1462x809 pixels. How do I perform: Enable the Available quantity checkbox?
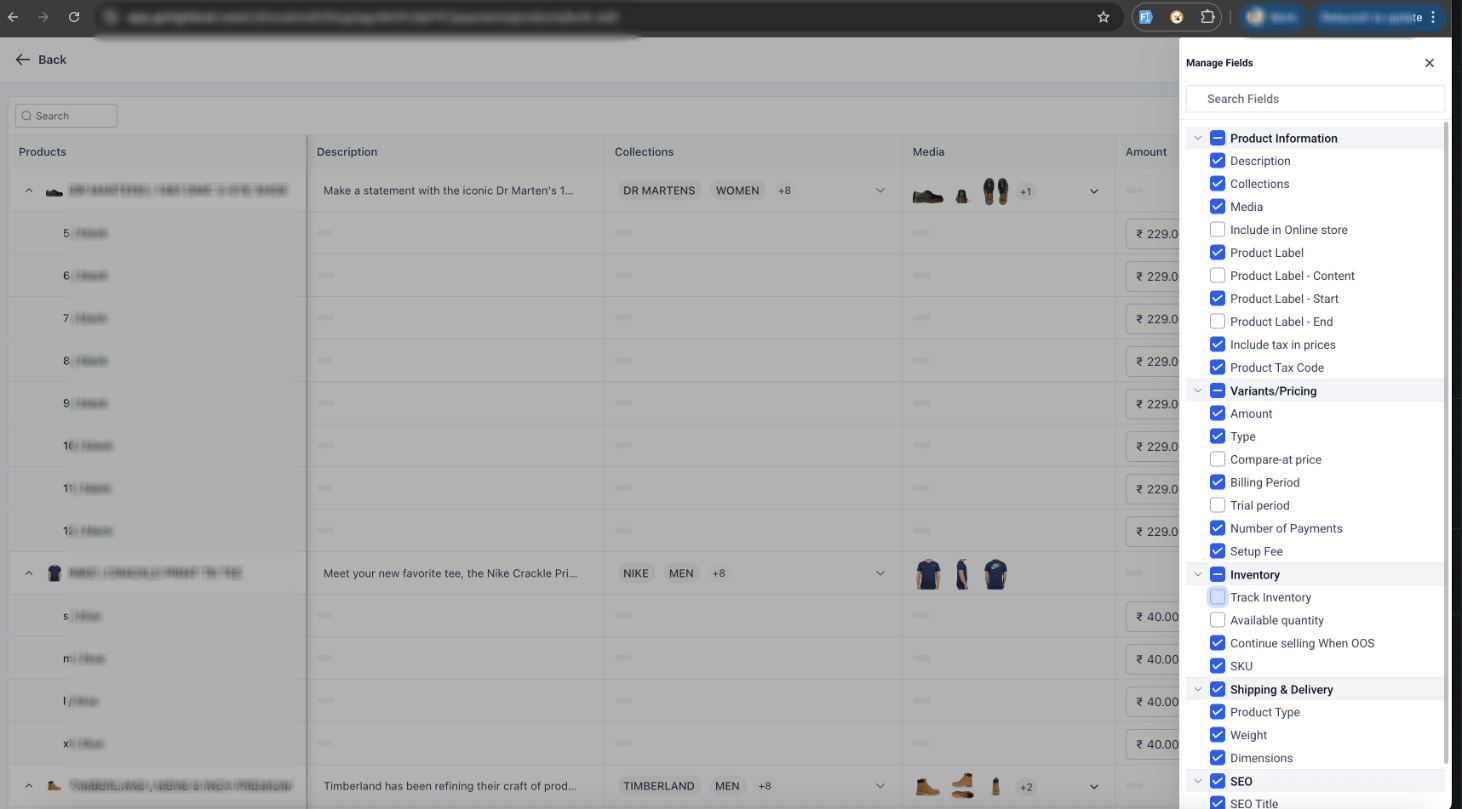tap(1217, 621)
